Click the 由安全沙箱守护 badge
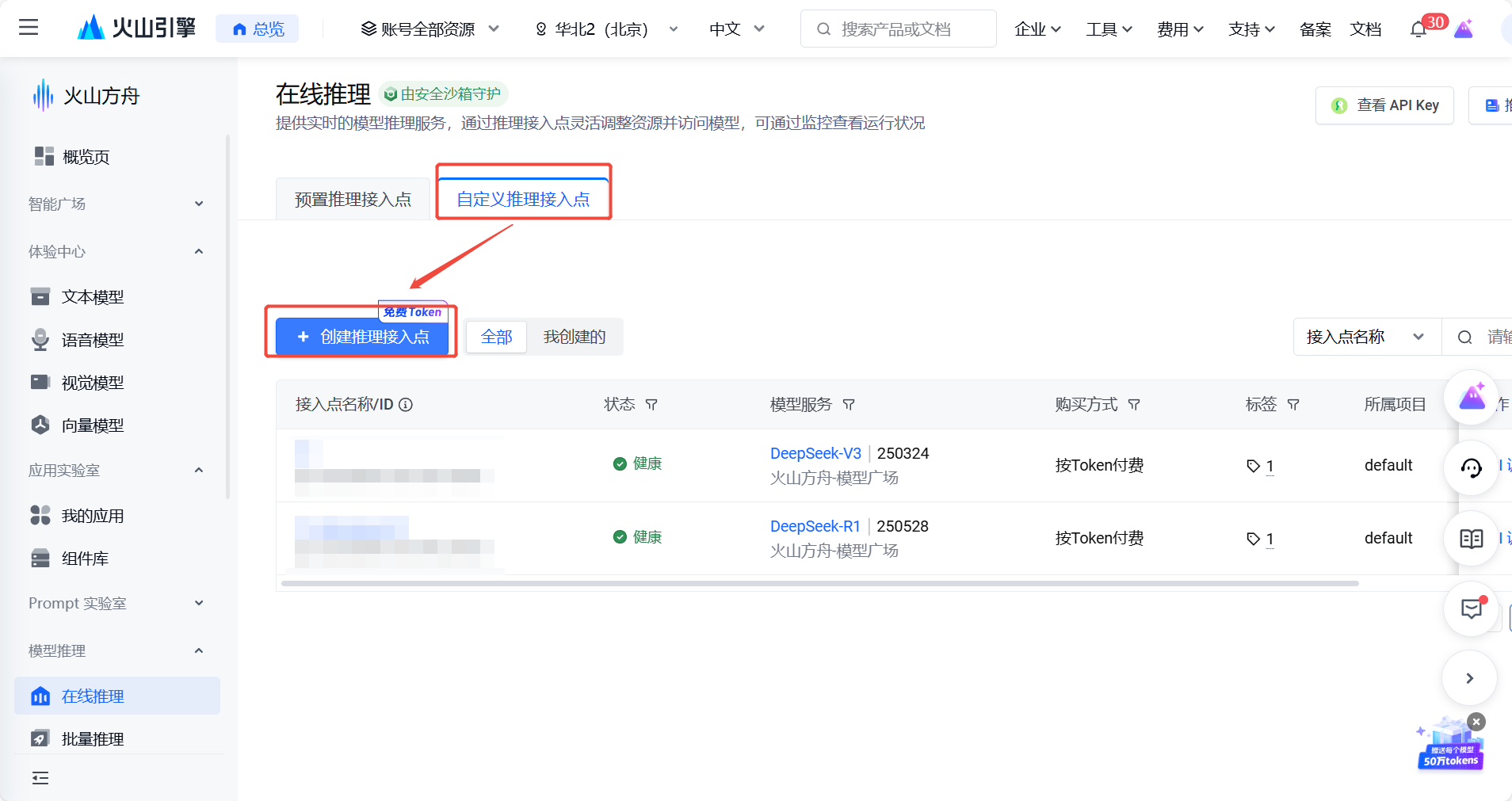1512x801 pixels. coord(443,94)
